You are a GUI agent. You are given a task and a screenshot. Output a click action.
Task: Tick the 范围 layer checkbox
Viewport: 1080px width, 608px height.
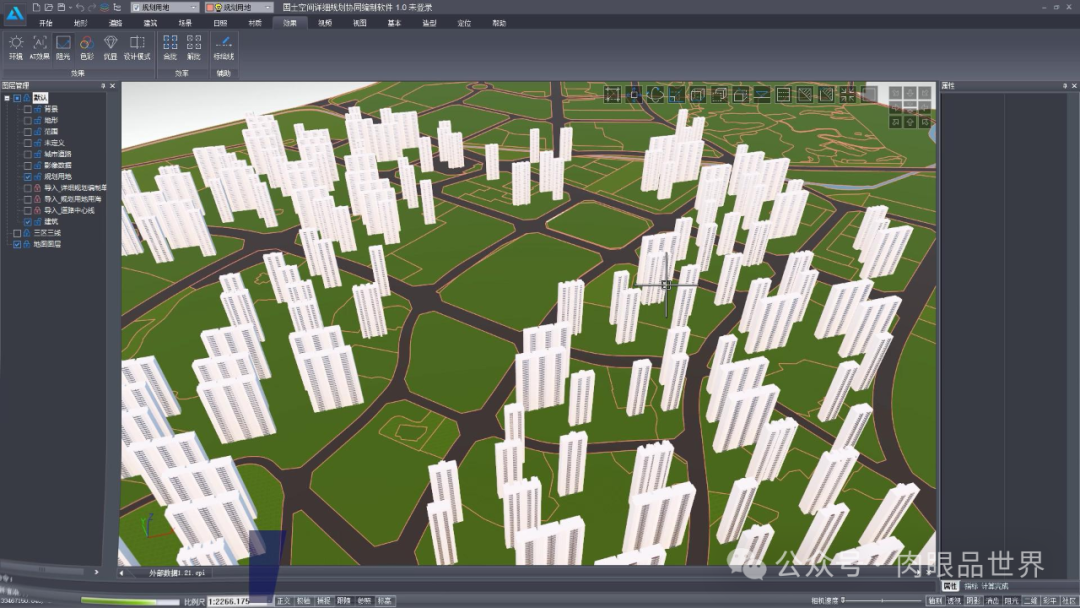(x=28, y=132)
